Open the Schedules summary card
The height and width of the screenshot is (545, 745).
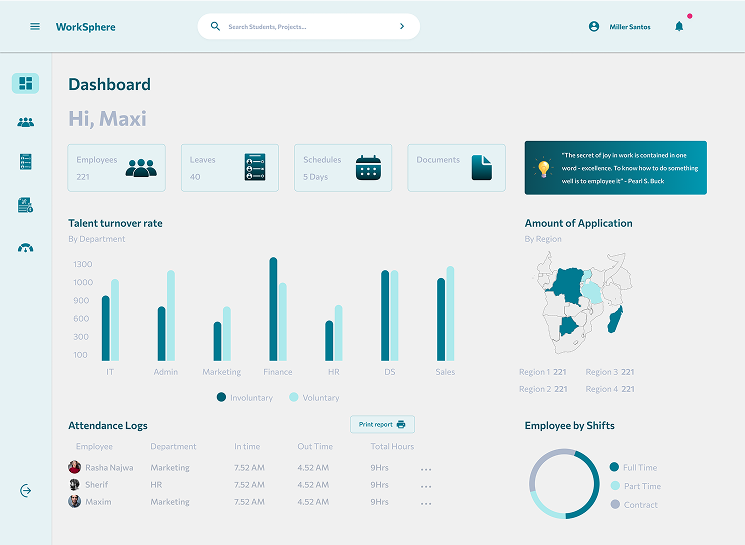pos(342,167)
